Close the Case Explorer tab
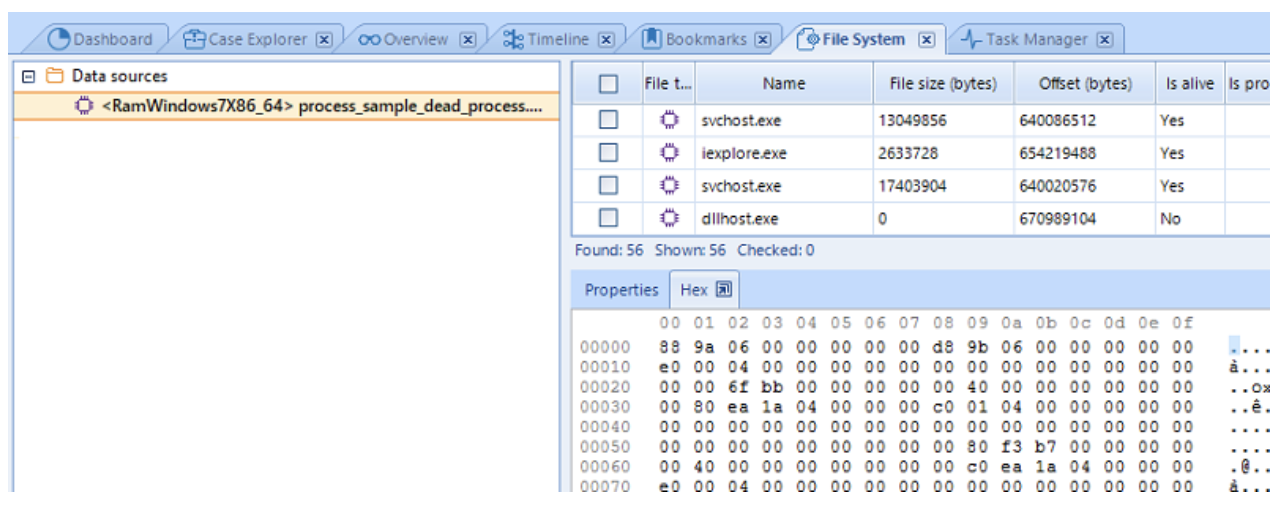The height and width of the screenshot is (516, 1286). click(x=323, y=39)
